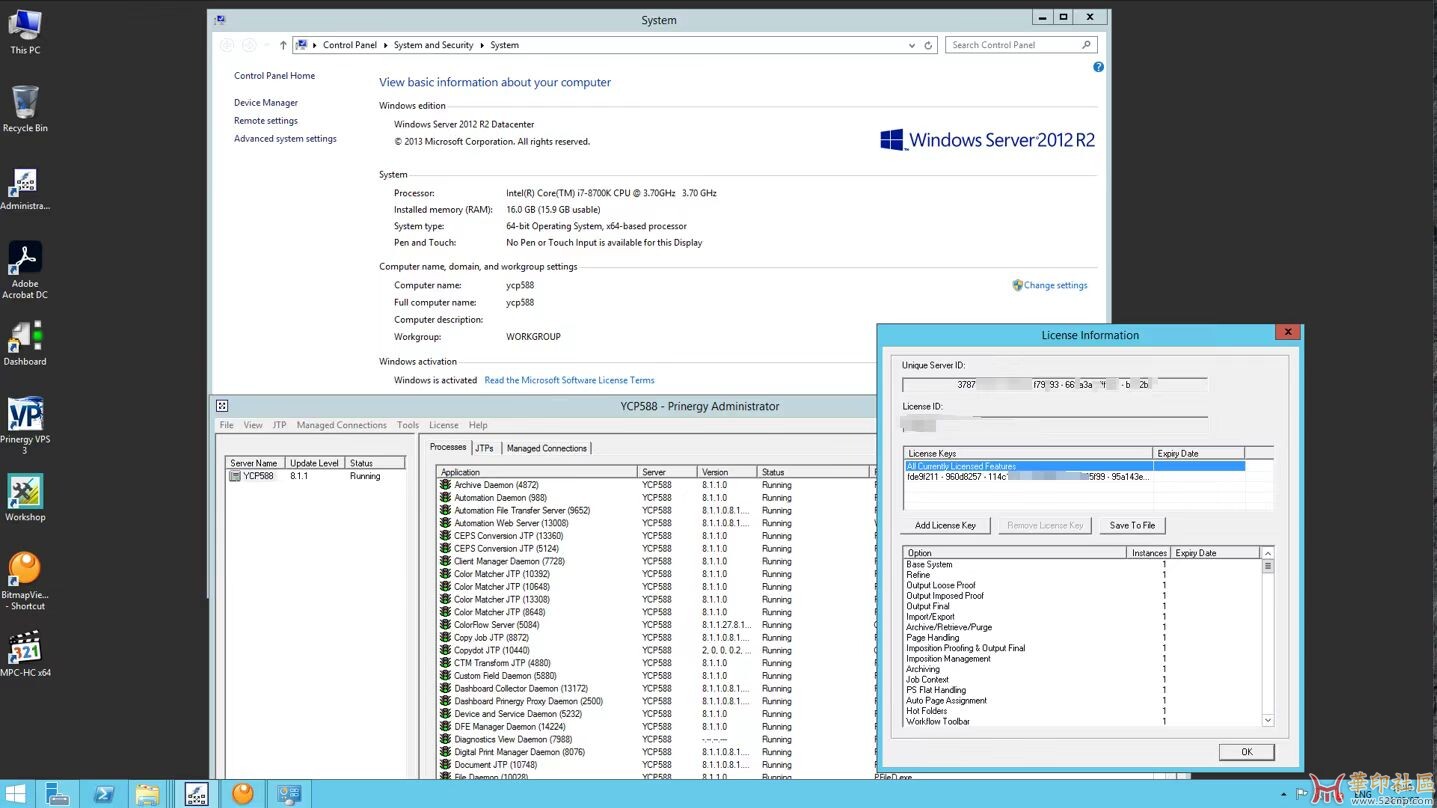Select Client Manager Daemon (7728) row
Image resolution: width=1437 pixels, height=808 pixels.
pyautogui.click(x=655, y=561)
